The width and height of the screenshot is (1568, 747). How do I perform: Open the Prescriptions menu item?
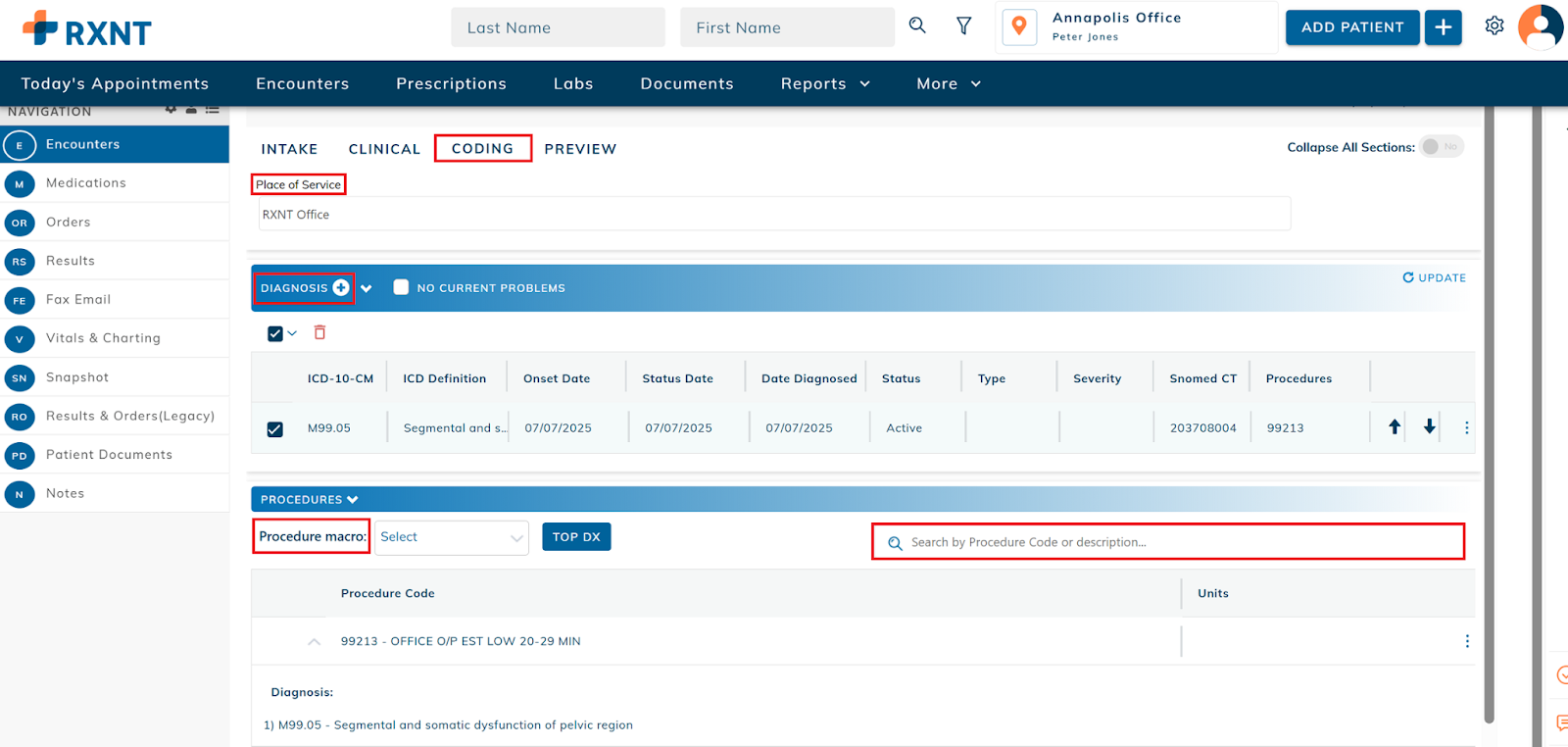click(451, 84)
